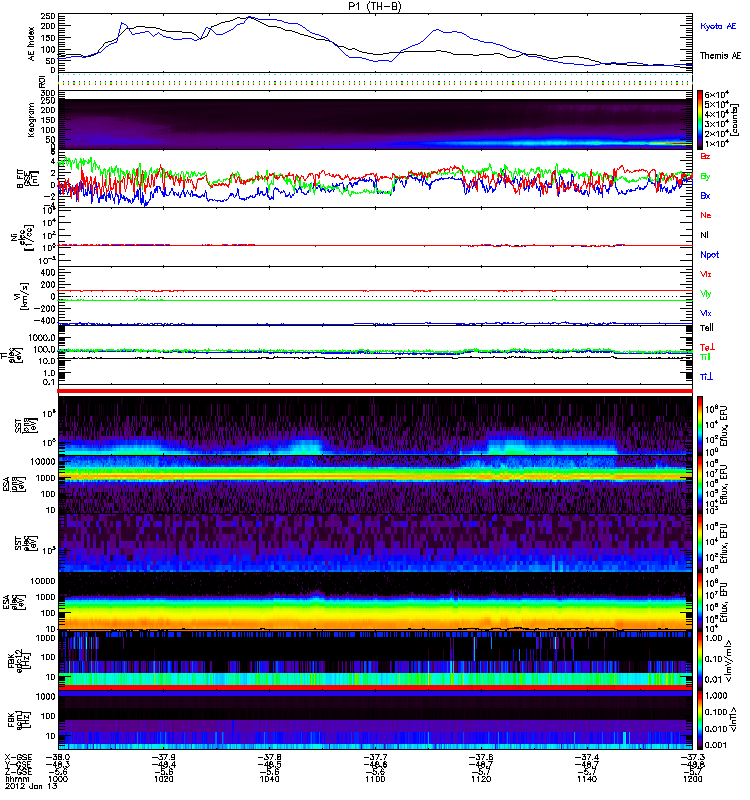Click the date label 2012 Jan 13
The height and width of the screenshot is (800, 750).
(31, 786)
